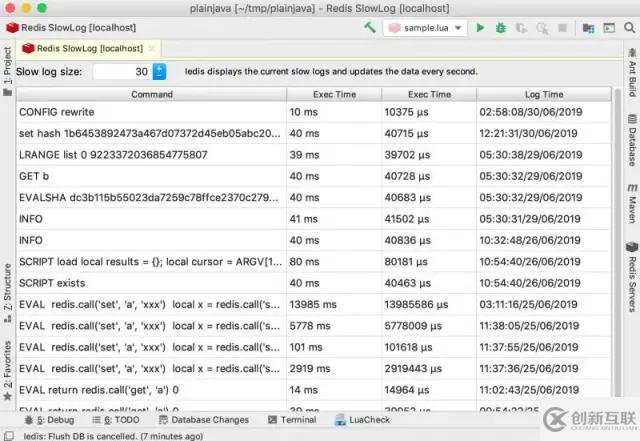This screenshot has height=441, width=640.
Task: Click the status message 'Iedis: Flush DB is cancelled'
Action: point(113,436)
